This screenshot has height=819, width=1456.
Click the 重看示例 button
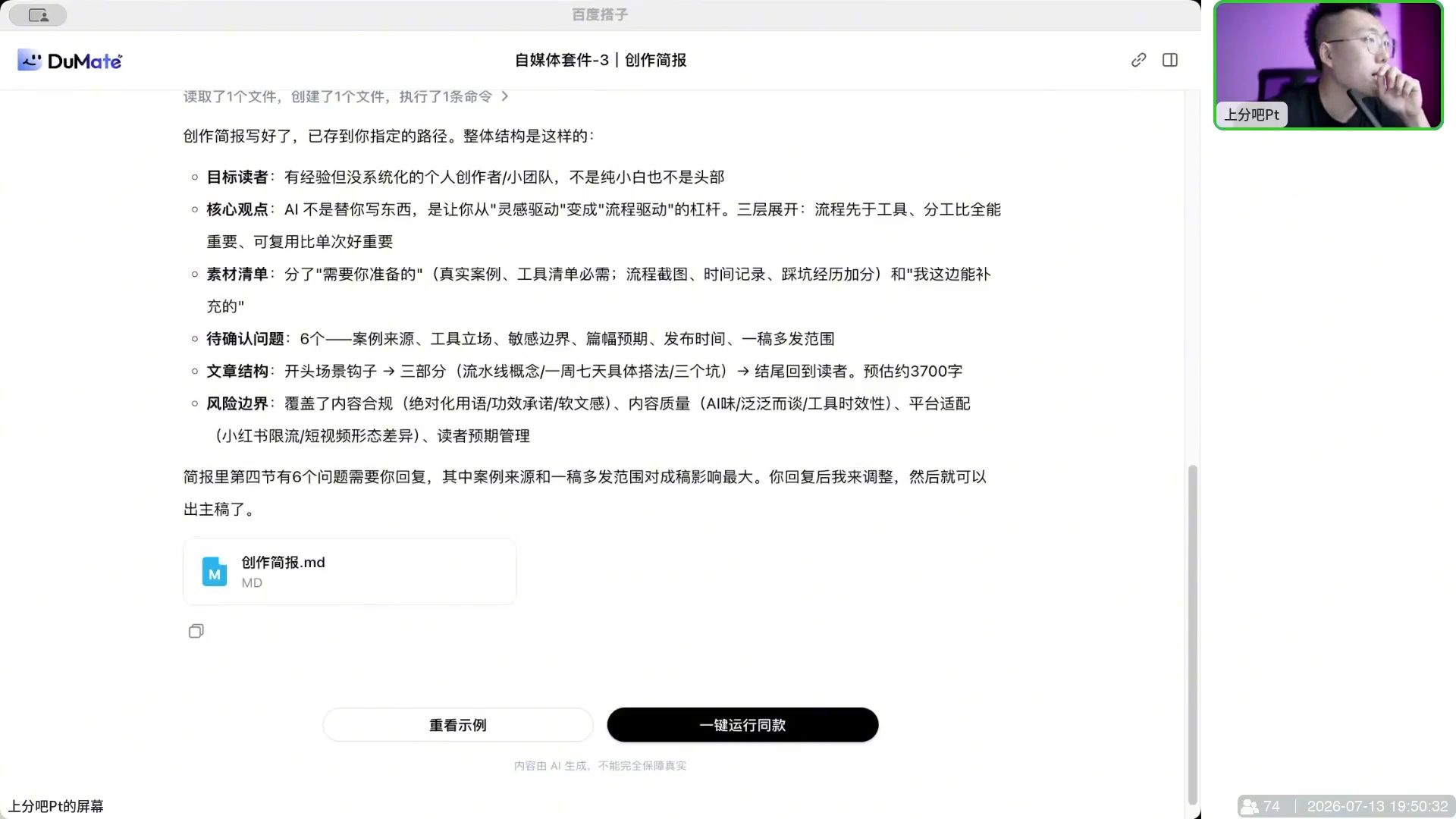(458, 725)
